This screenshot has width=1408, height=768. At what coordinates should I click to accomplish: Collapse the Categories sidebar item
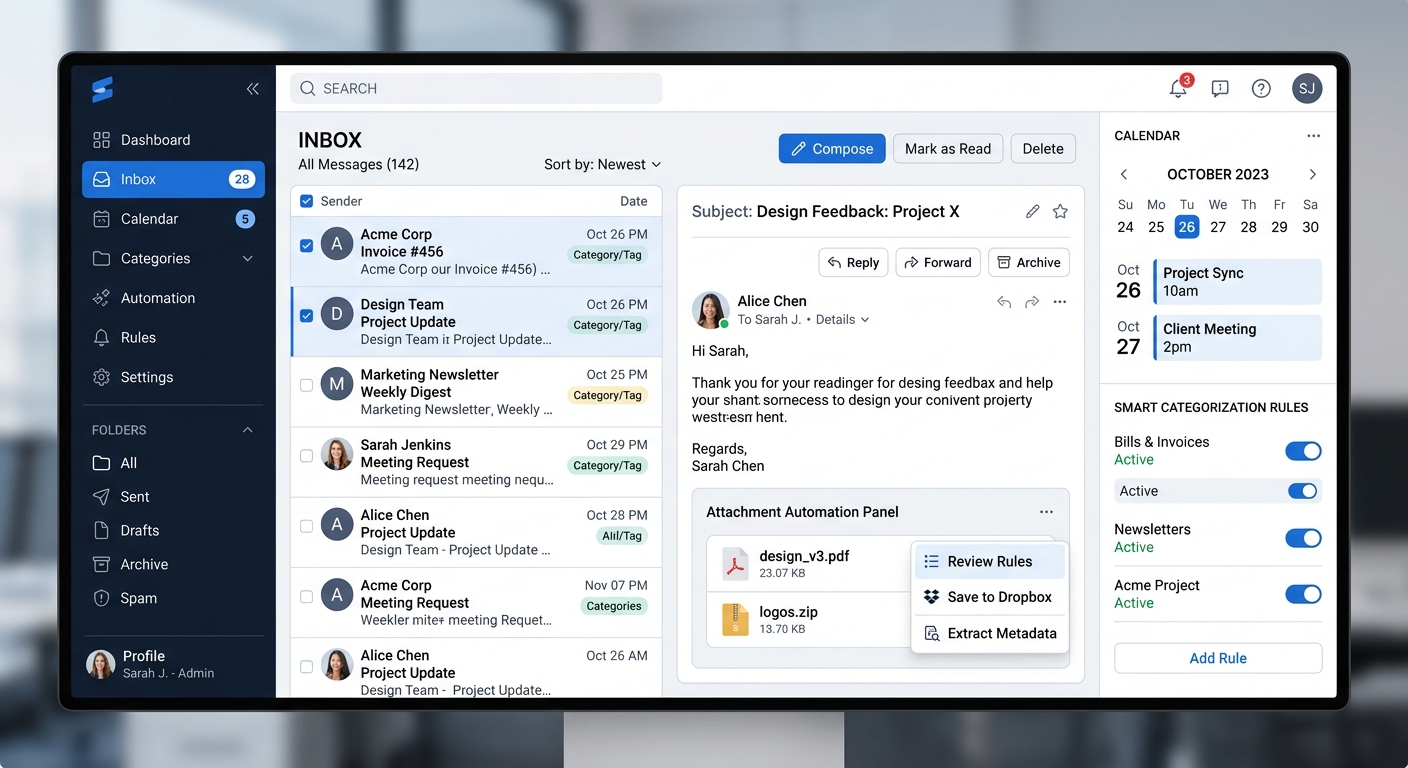pyautogui.click(x=245, y=258)
